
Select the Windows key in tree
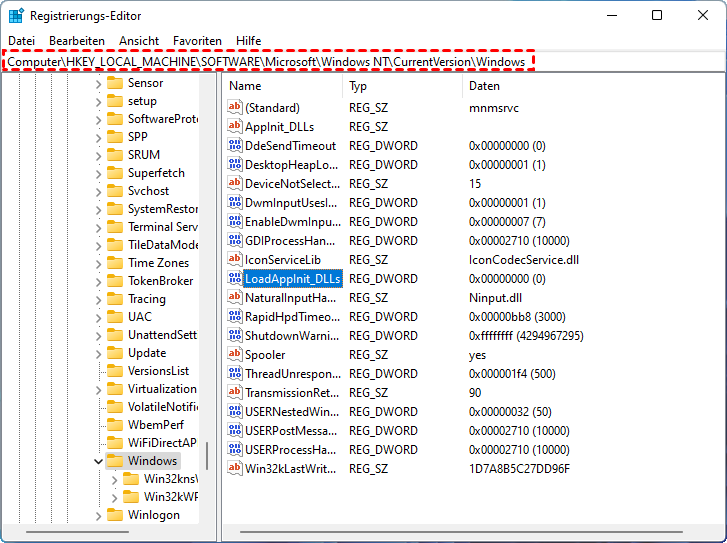[x=153, y=461]
